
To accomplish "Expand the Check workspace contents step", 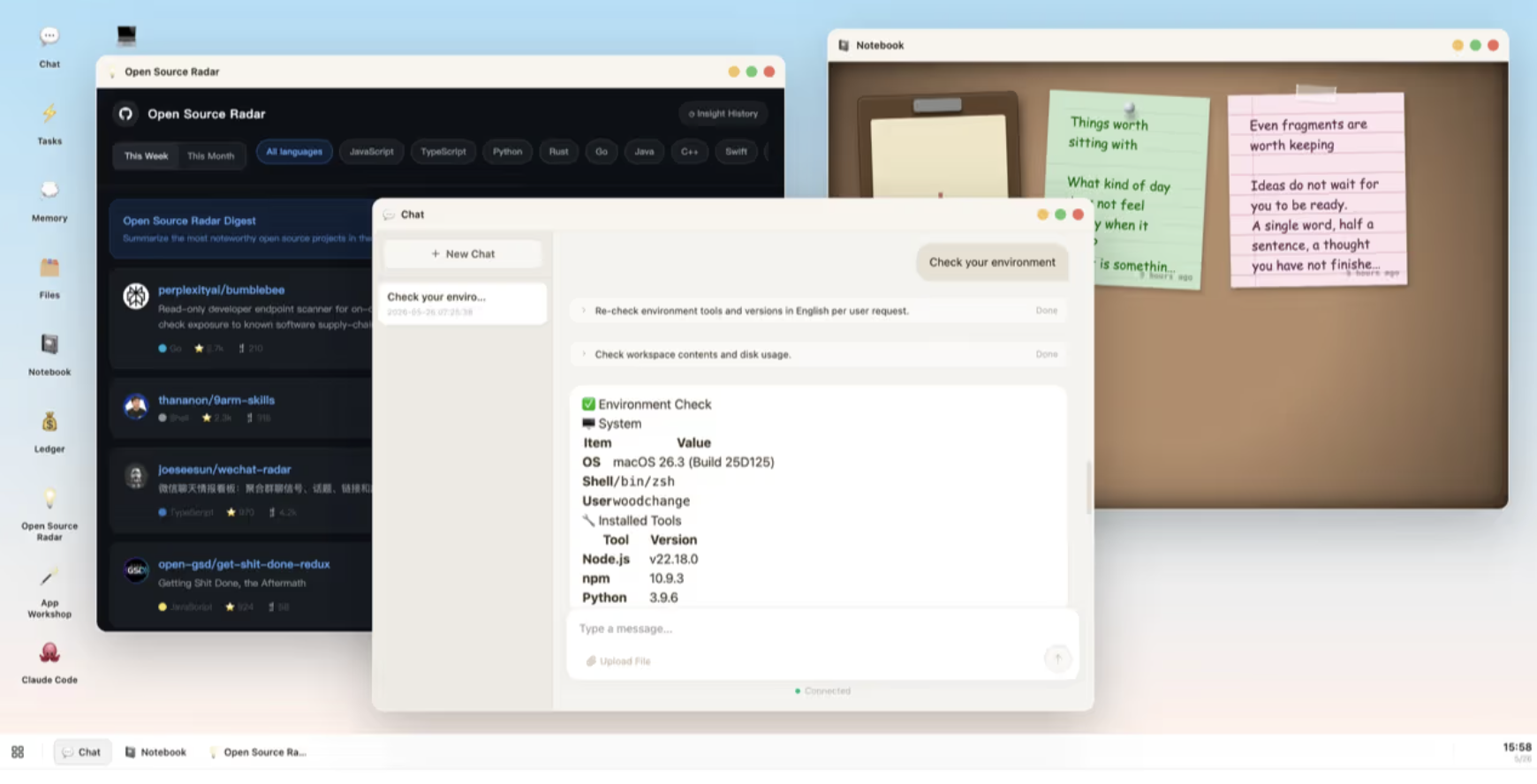I will 819,354.
